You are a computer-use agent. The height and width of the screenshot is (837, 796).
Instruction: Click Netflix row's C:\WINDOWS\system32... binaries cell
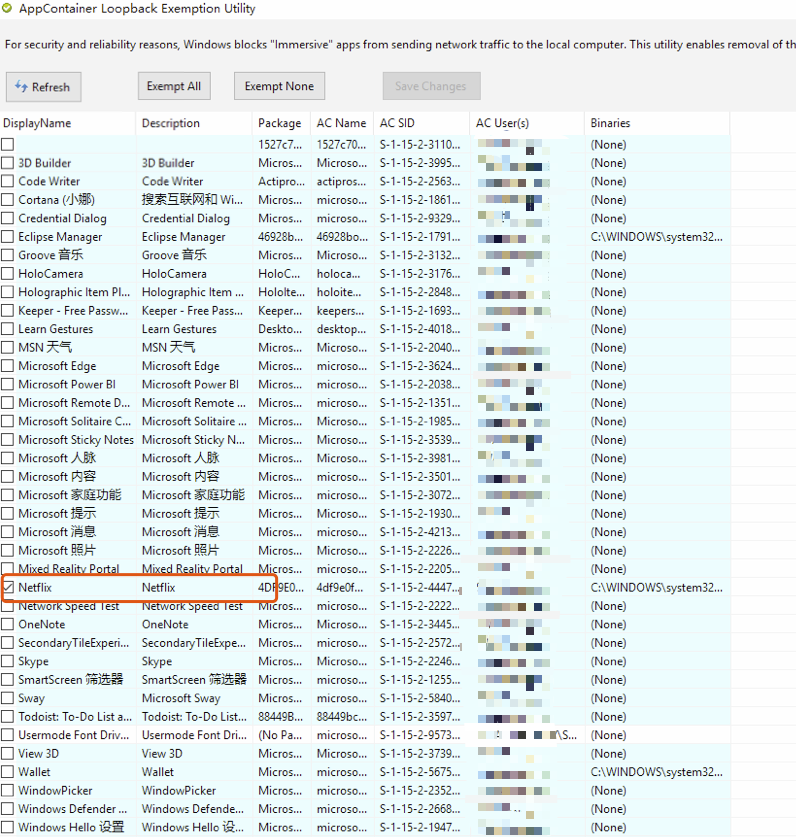[x=657, y=587]
